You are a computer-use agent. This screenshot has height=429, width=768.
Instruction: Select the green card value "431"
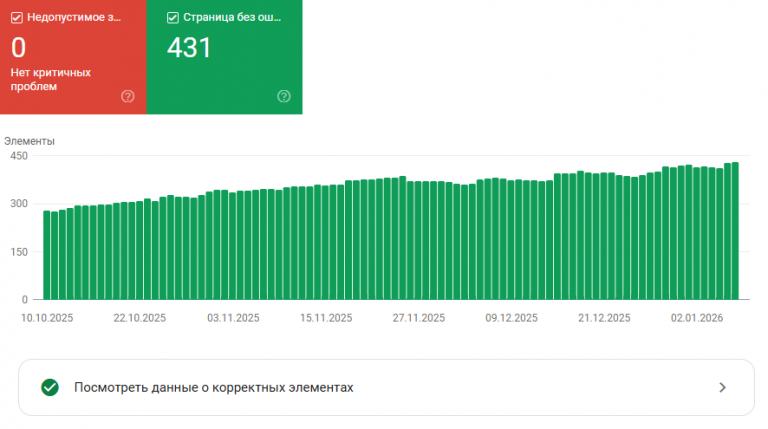click(x=189, y=48)
